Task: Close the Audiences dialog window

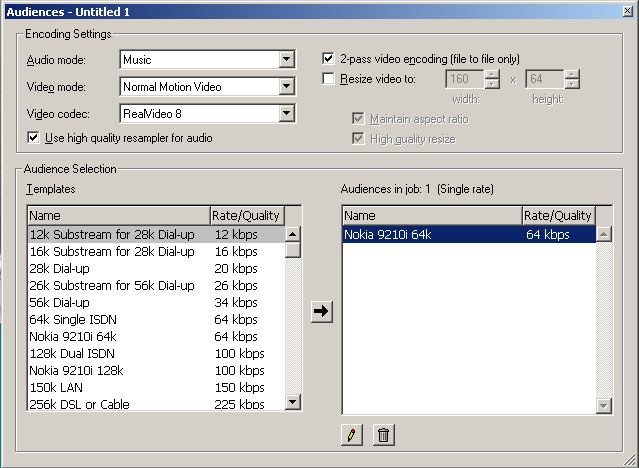Action: click(x=625, y=11)
